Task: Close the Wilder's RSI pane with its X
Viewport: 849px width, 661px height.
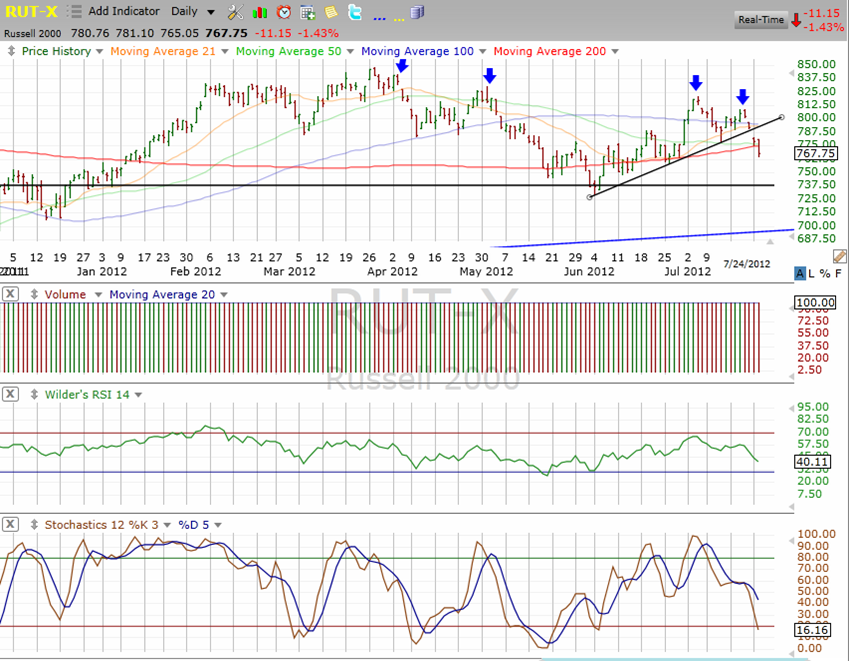Action: pos(10,394)
